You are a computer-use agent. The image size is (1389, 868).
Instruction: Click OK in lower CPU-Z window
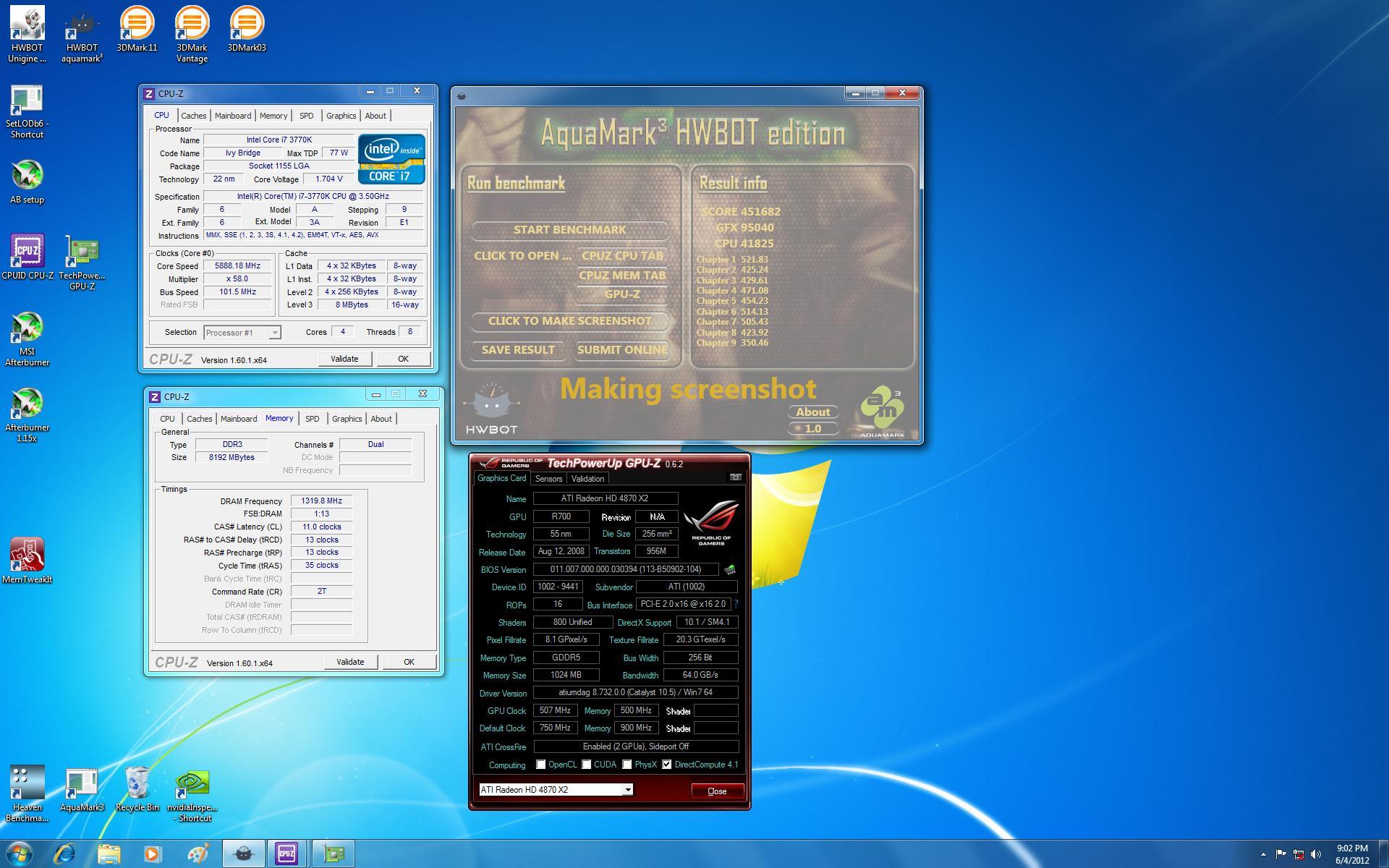409,662
